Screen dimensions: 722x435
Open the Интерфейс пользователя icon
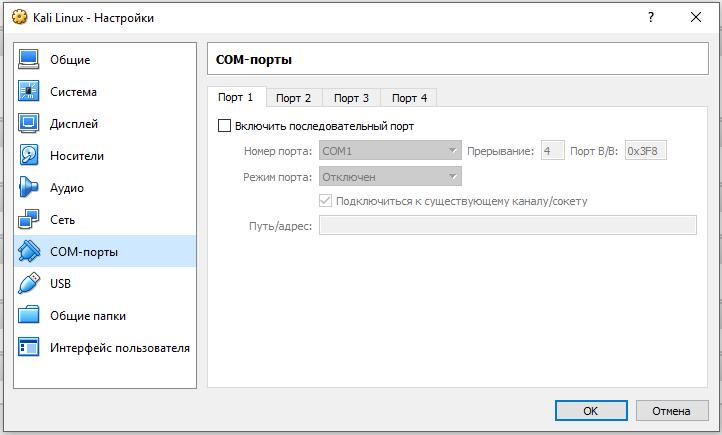[29, 347]
